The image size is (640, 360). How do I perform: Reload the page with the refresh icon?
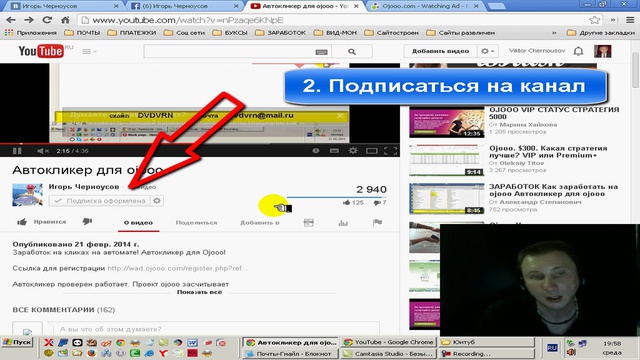click(47, 20)
